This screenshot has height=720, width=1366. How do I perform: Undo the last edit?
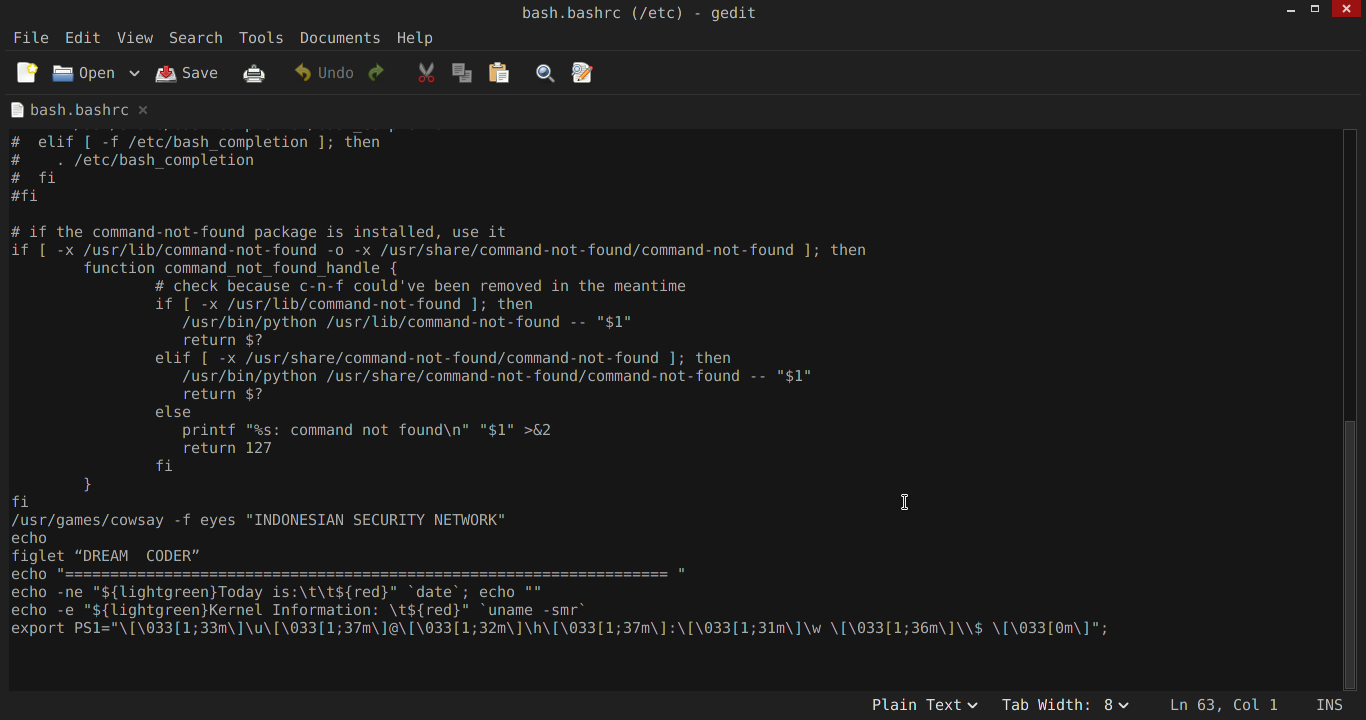(x=322, y=72)
